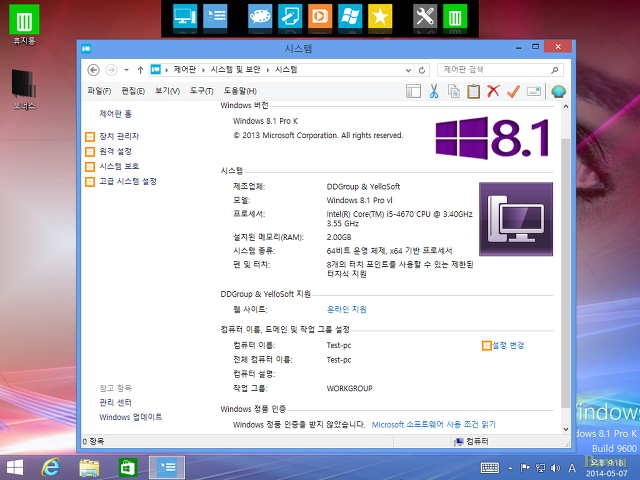Viewport: 640px width, 480px height.
Task: Click the active Control Panel taskbar button
Action: click(167, 468)
